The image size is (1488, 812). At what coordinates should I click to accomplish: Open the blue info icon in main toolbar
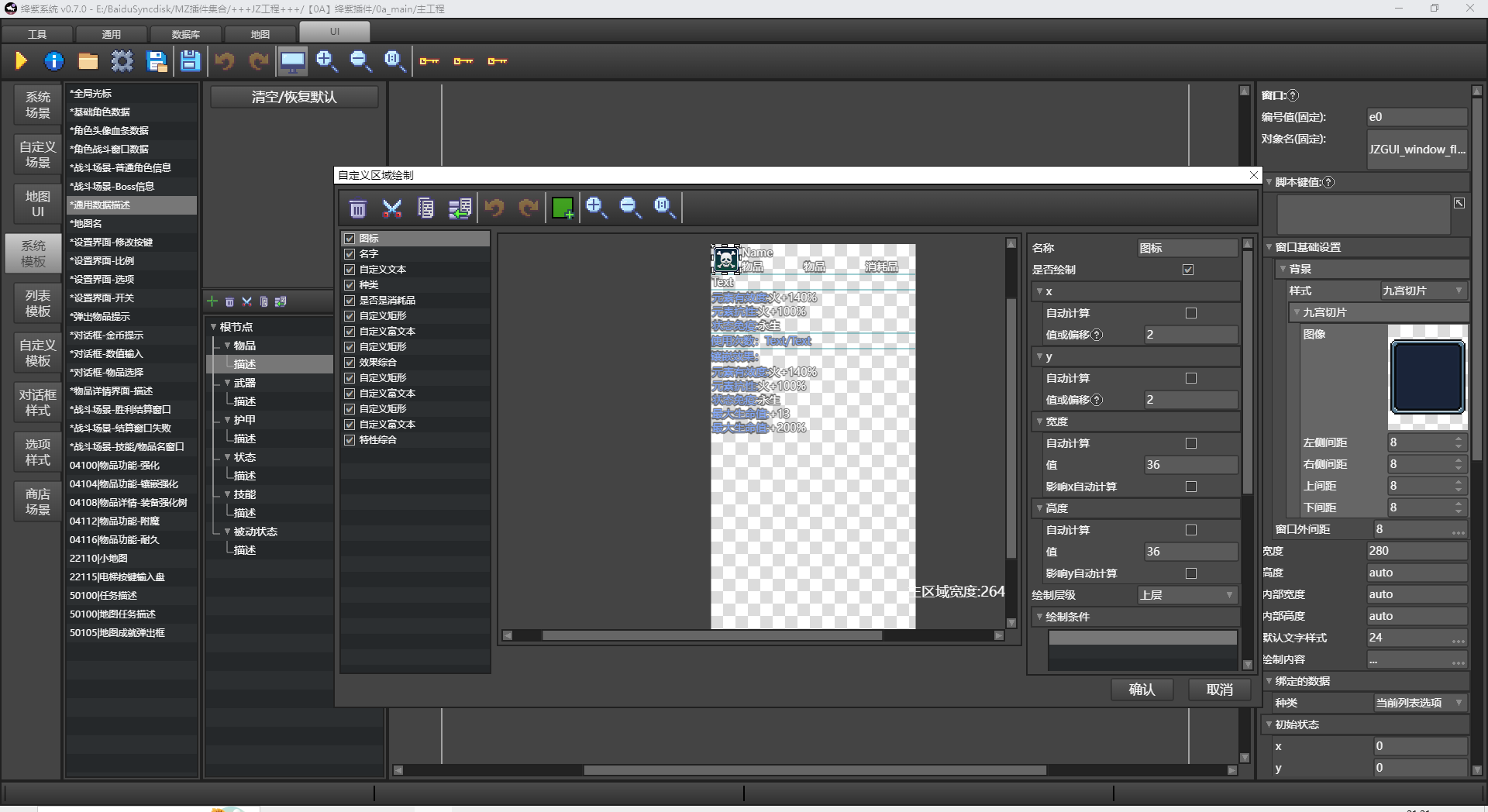[54, 60]
